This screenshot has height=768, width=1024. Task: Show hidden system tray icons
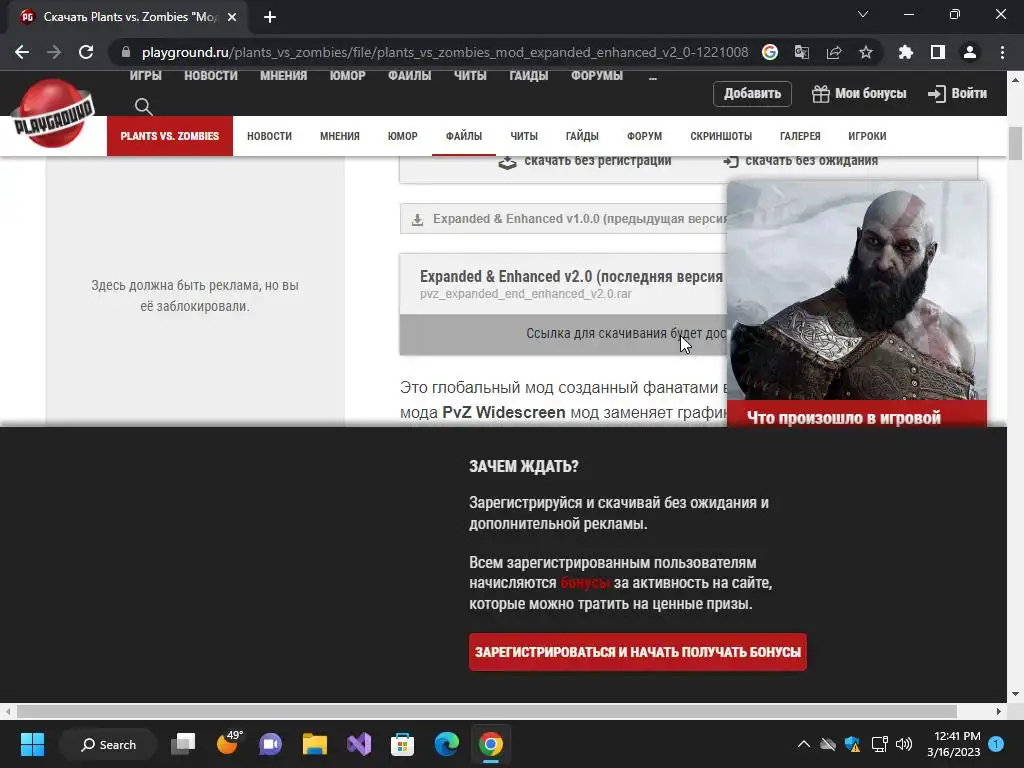tap(804, 744)
